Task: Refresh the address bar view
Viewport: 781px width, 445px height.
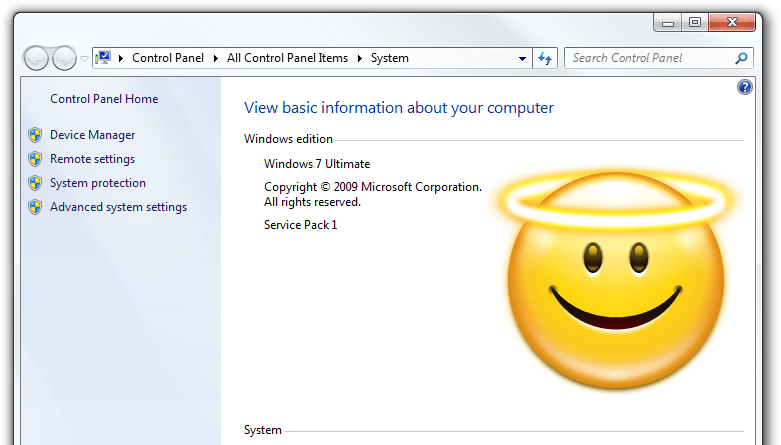Action: (x=545, y=58)
